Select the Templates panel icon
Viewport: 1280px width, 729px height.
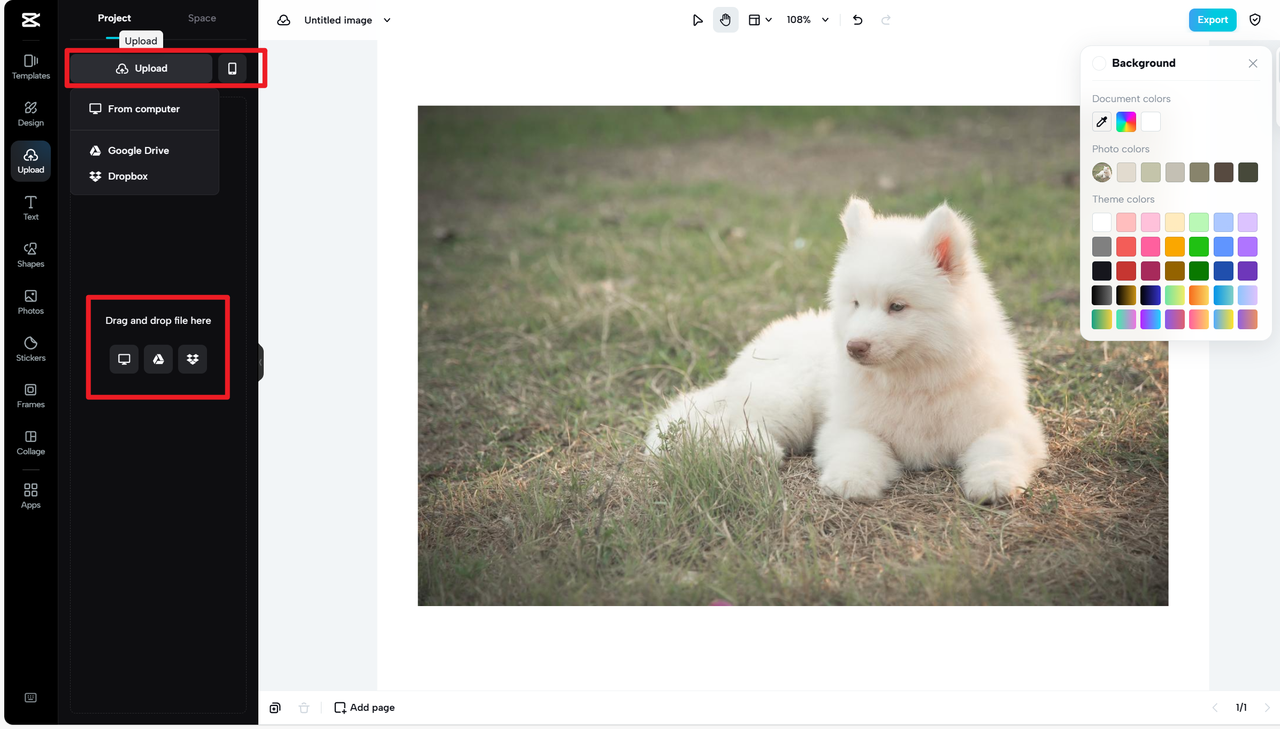click(x=30, y=66)
